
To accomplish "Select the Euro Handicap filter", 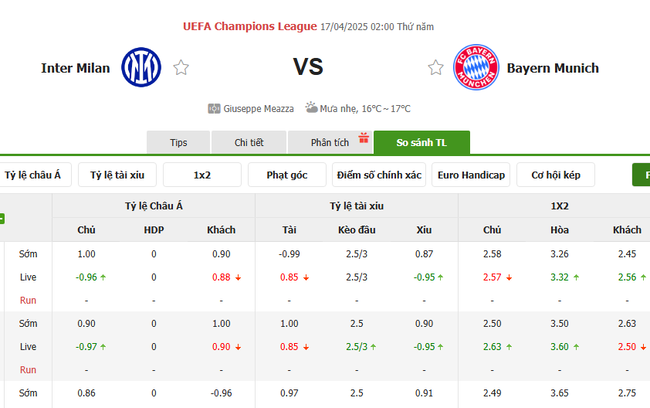I will (471, 175).
